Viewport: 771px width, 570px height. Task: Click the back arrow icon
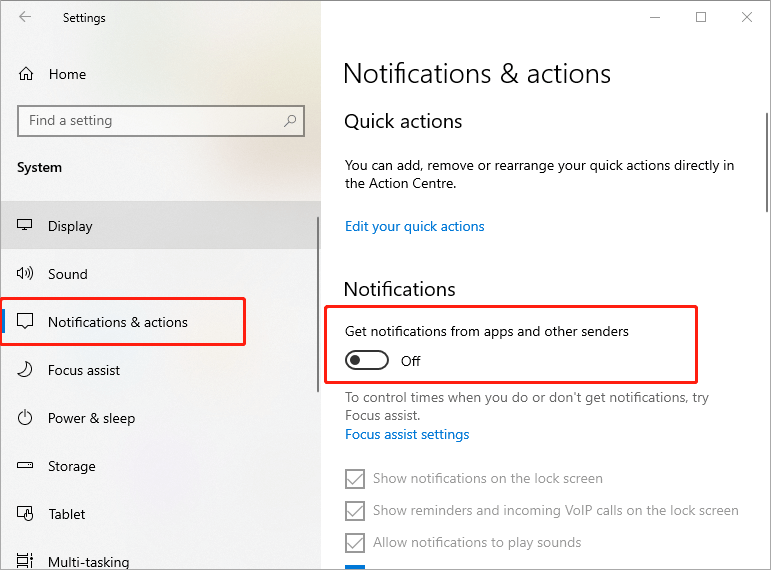[25, 17]
